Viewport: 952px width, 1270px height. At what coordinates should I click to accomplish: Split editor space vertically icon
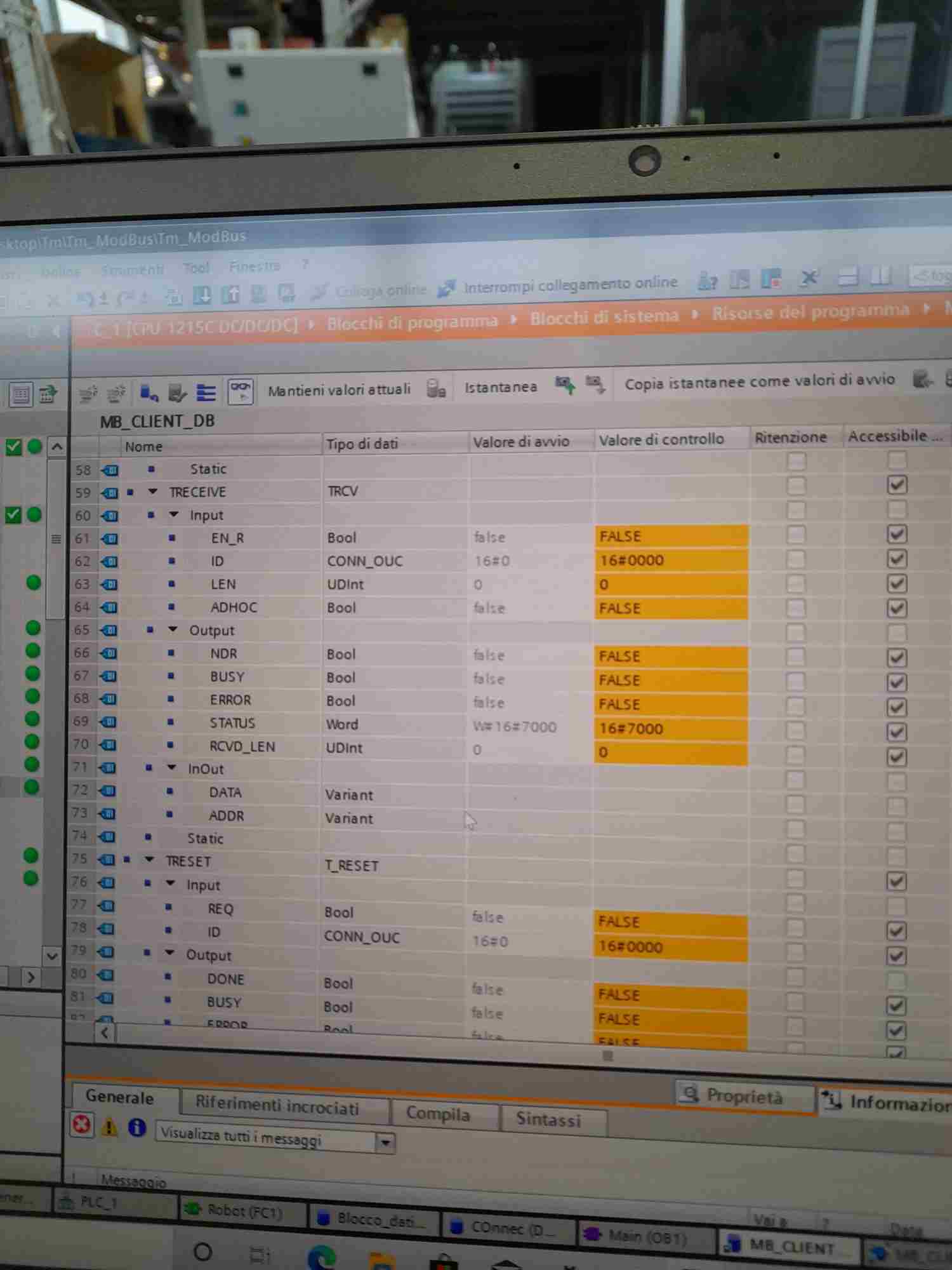pyautogui.click(x=880, y=276)
